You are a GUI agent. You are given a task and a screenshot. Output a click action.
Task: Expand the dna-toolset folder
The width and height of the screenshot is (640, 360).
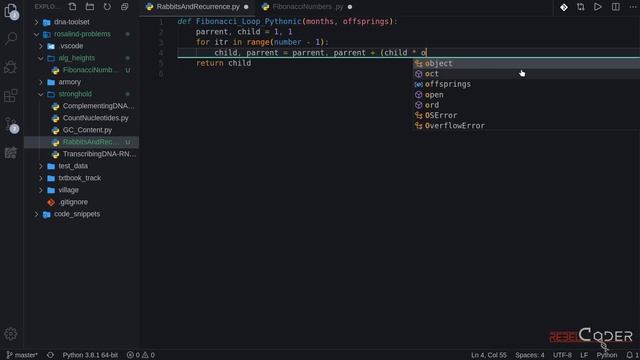pos(71,22)
